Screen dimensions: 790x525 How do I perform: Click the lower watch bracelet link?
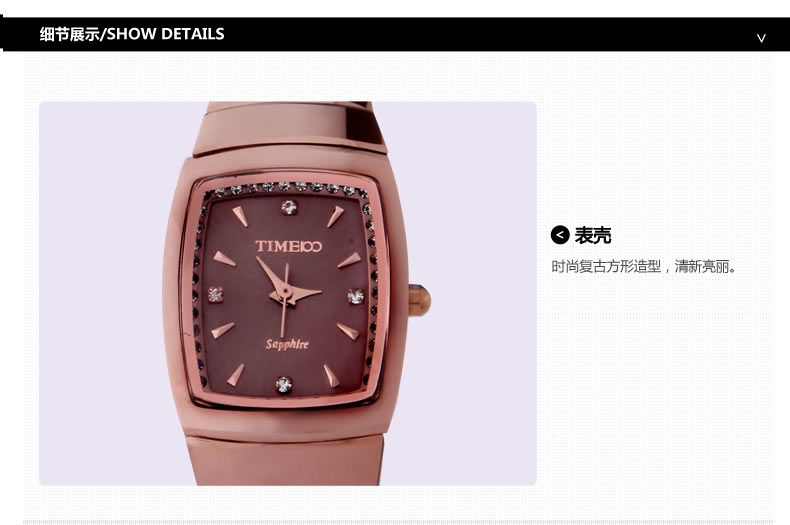pos(285,461)
